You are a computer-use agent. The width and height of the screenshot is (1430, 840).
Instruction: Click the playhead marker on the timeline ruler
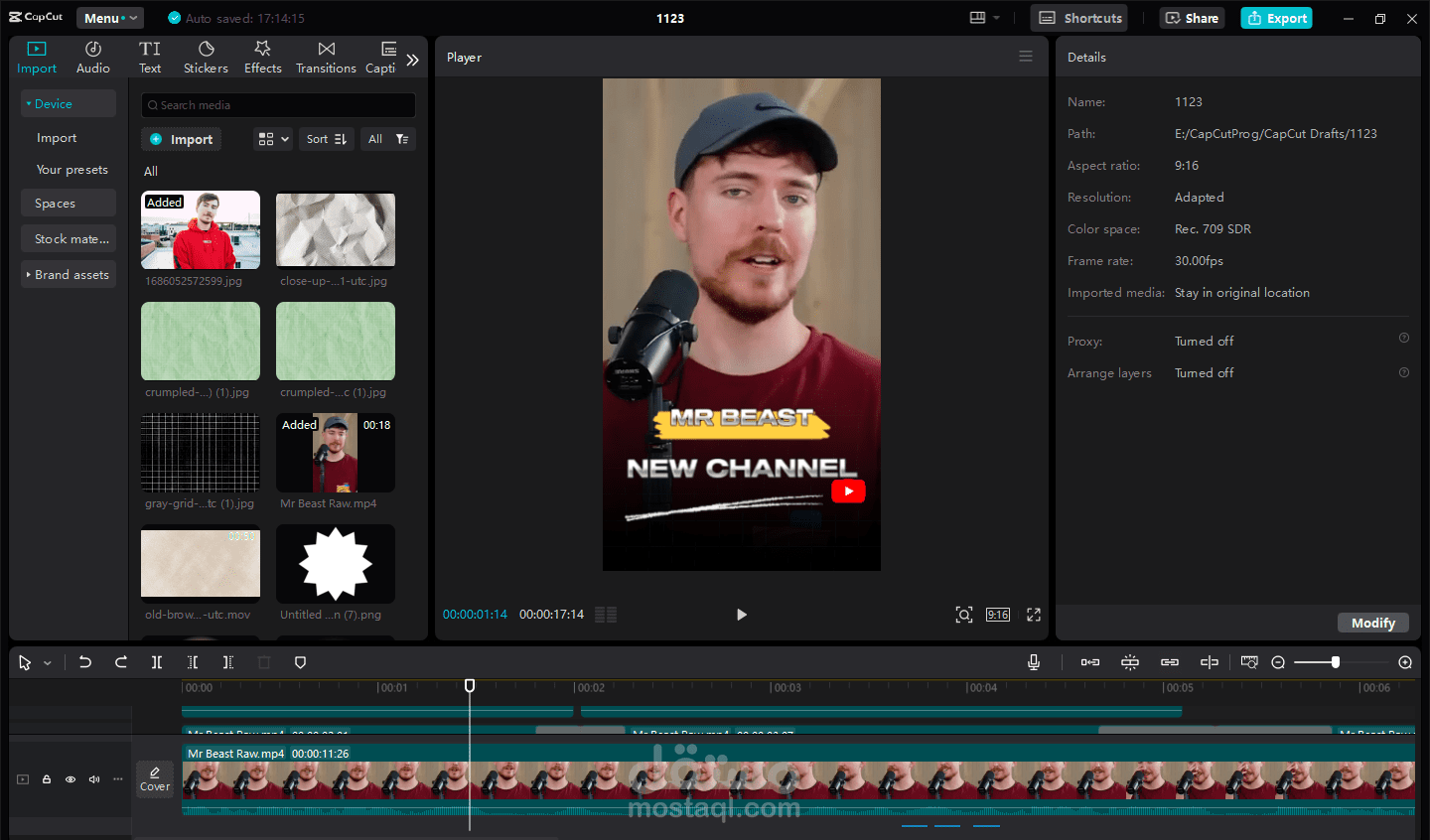click(470, 685)
